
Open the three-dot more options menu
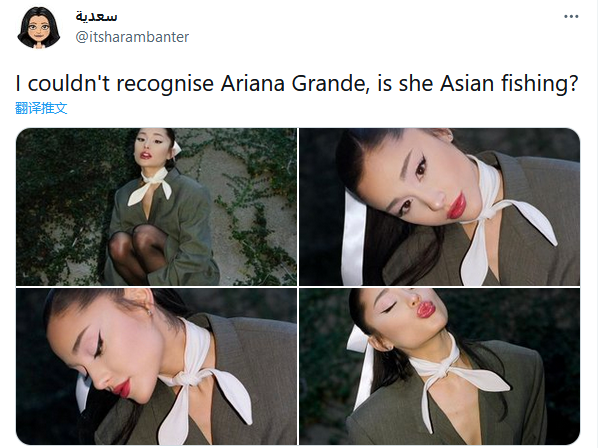click(571, 16)
